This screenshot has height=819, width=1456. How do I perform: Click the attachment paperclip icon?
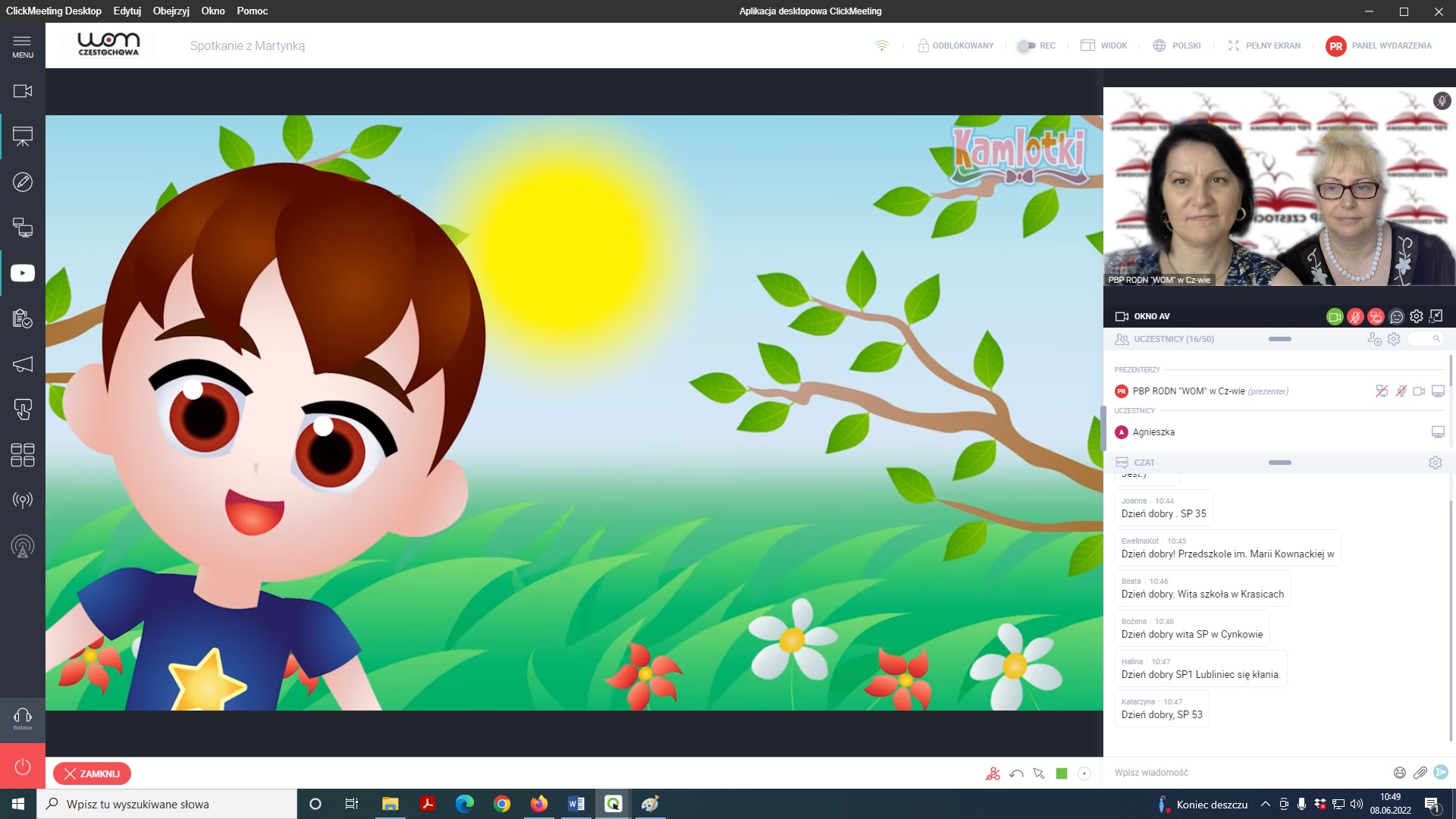(x=1420, y=773)
